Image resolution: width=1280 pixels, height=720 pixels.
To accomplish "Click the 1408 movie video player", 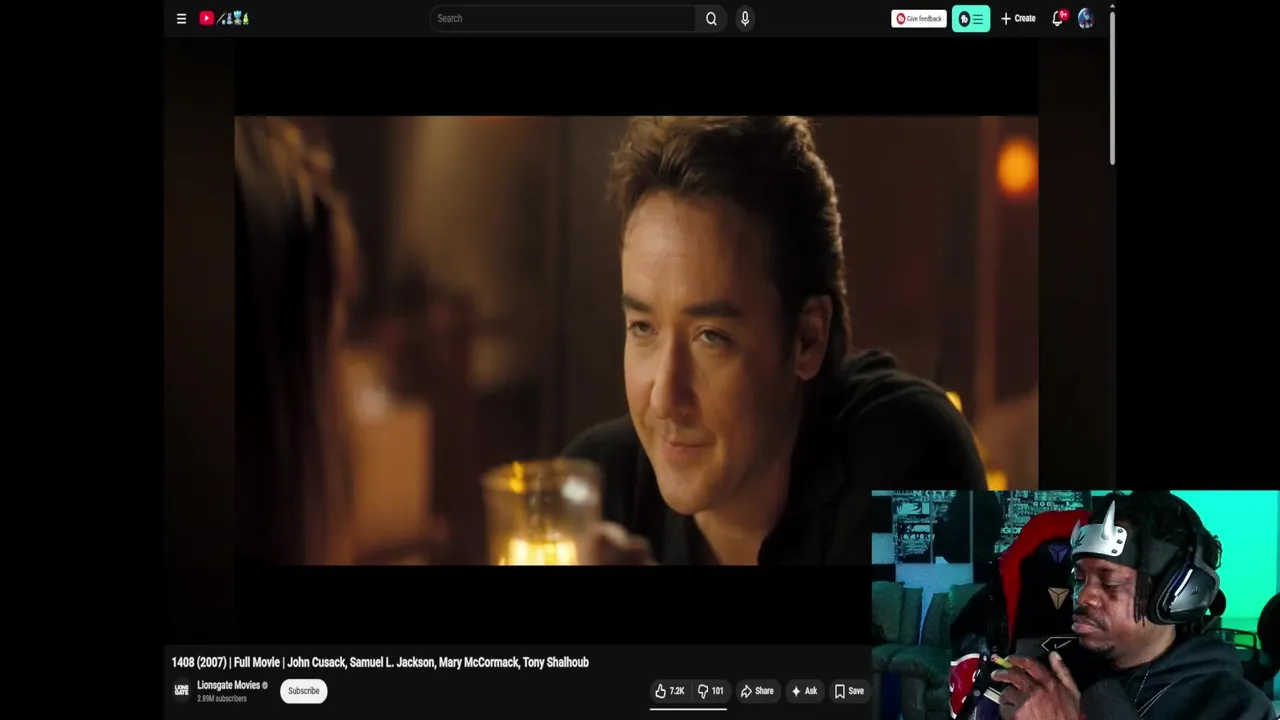I will click(x=636, y=340).
